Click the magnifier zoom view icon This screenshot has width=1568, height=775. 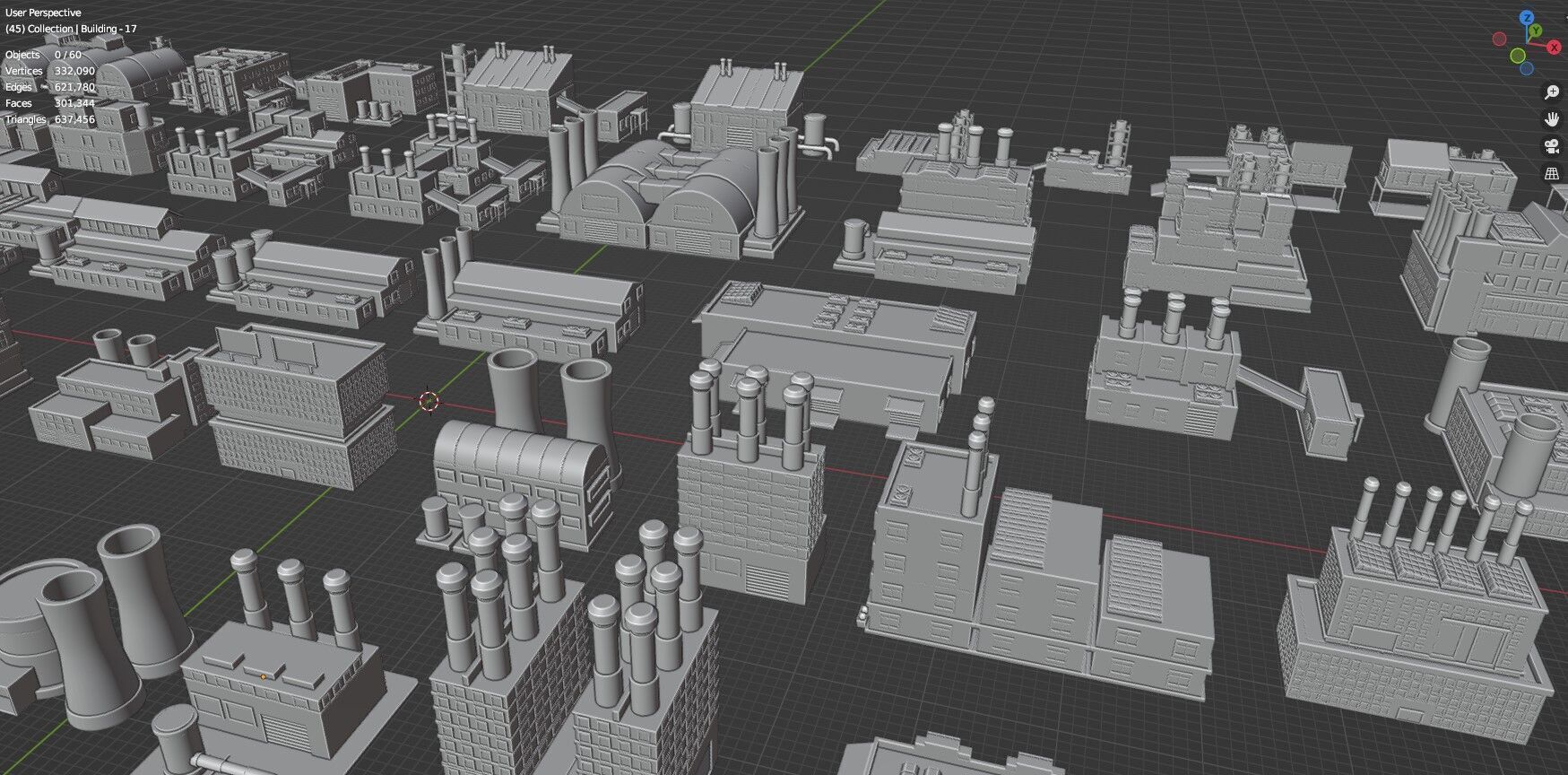(x=1552, y=92)
